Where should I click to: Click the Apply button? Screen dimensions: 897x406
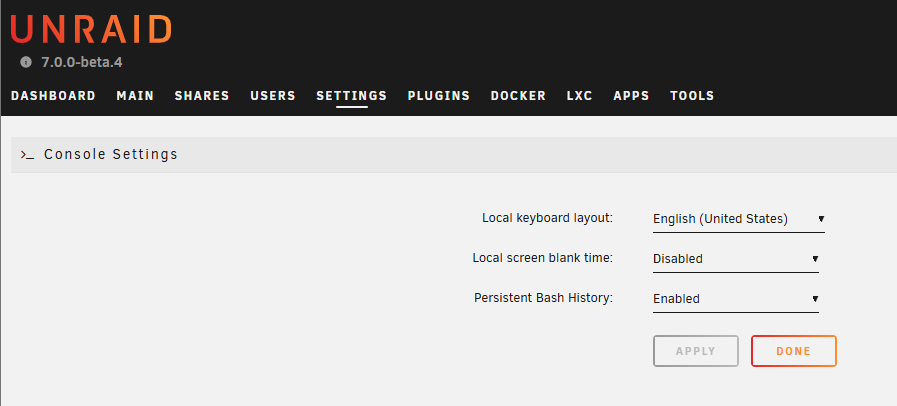coord(696,351)
